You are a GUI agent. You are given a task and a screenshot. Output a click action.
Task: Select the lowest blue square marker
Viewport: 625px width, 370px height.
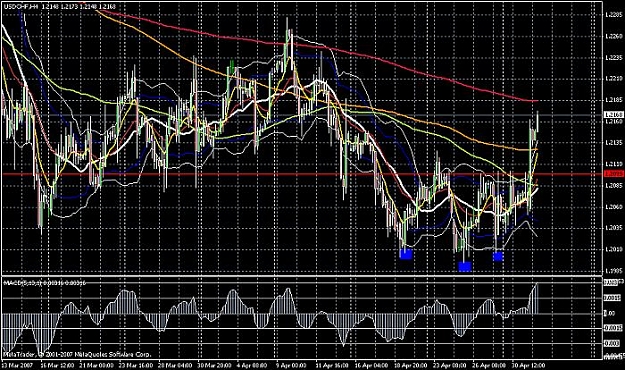pyautogui.click(x=465, y=266)
